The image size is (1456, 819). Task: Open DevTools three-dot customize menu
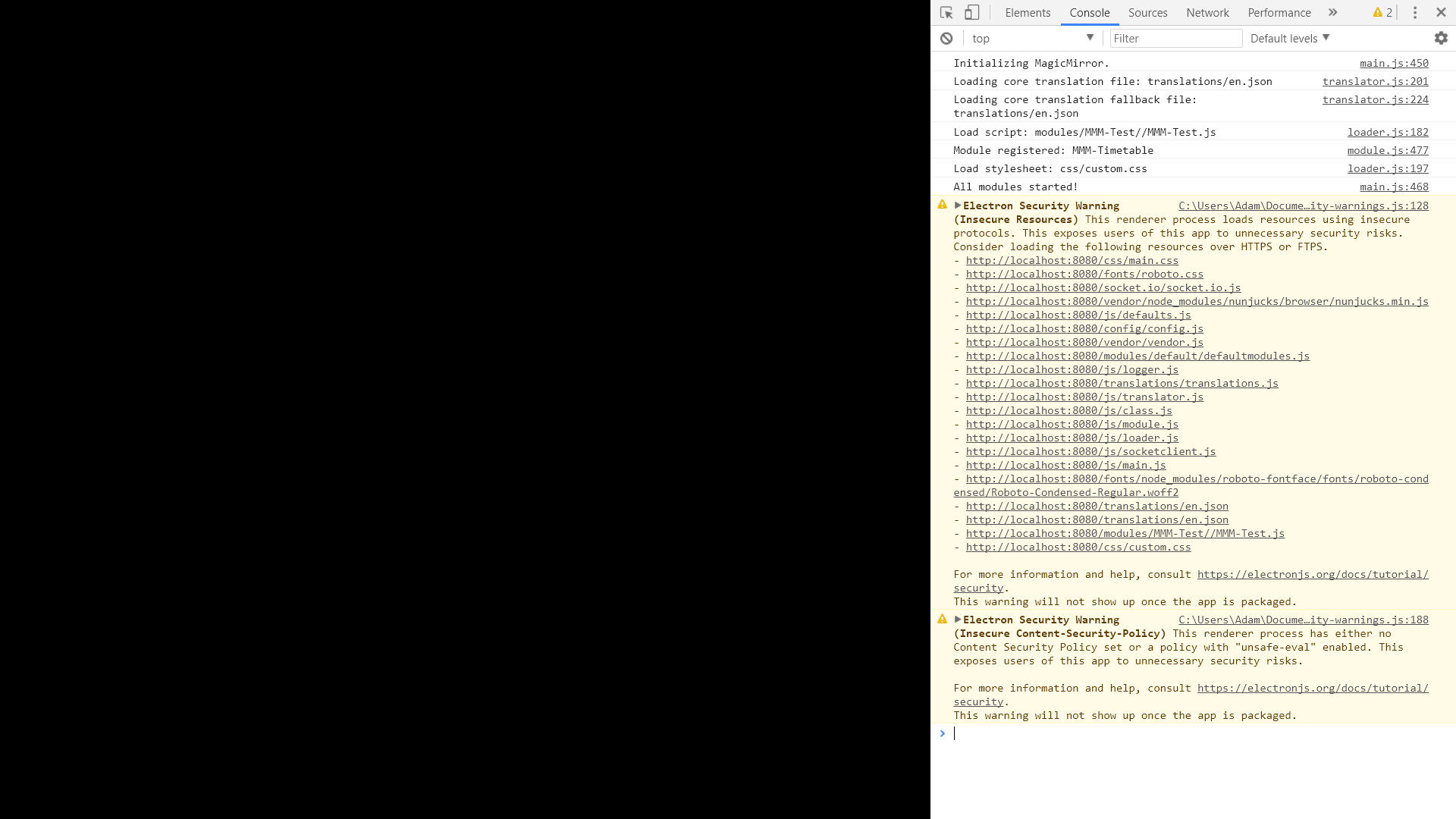(1415, 13)
